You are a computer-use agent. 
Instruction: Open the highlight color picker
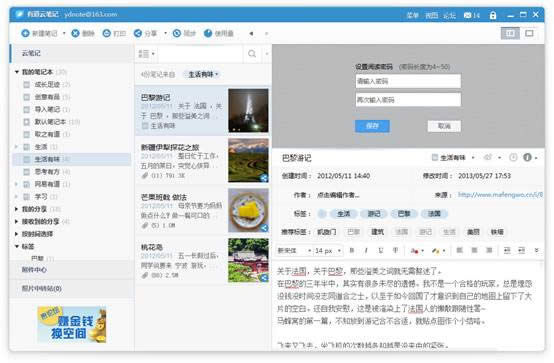point(438,251)
